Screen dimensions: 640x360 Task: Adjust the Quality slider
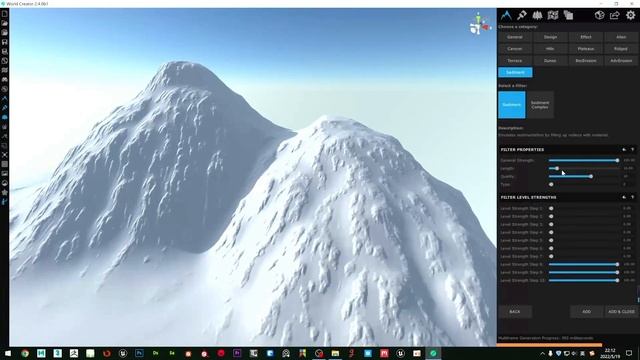point(583,176)
